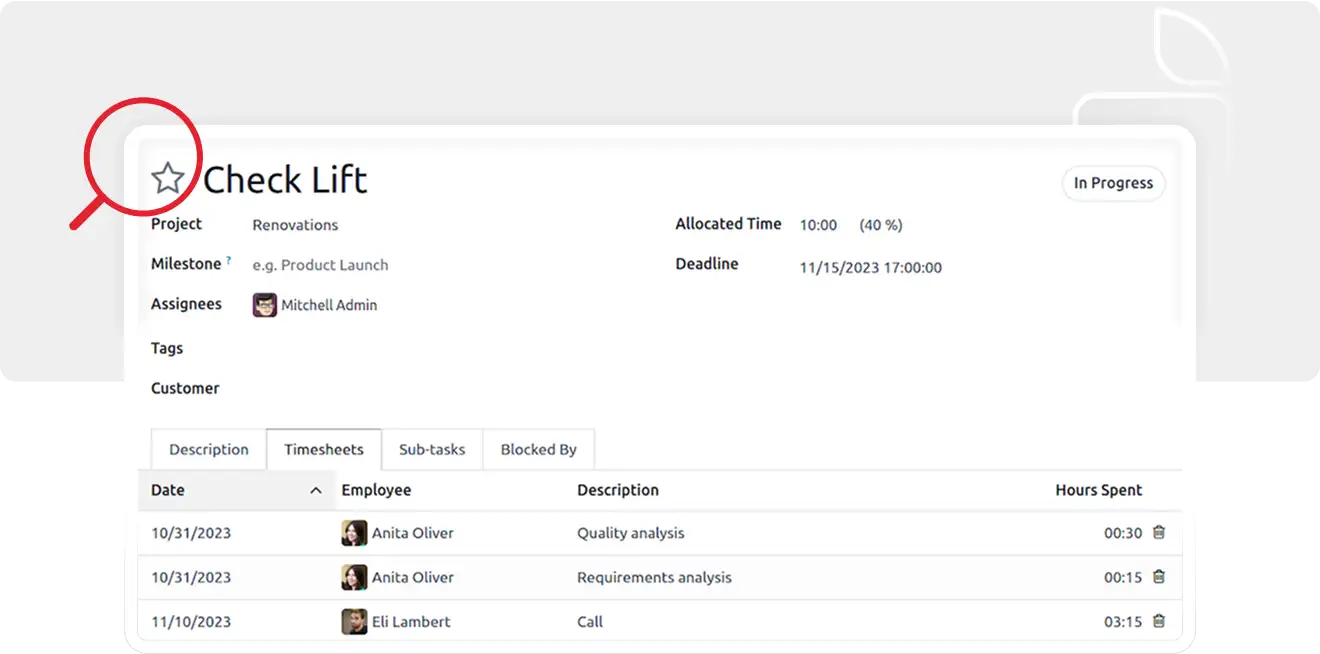Click the Hours Spent column header
The height and width of the screenshot is (654, 1320).
point(1098,490)
